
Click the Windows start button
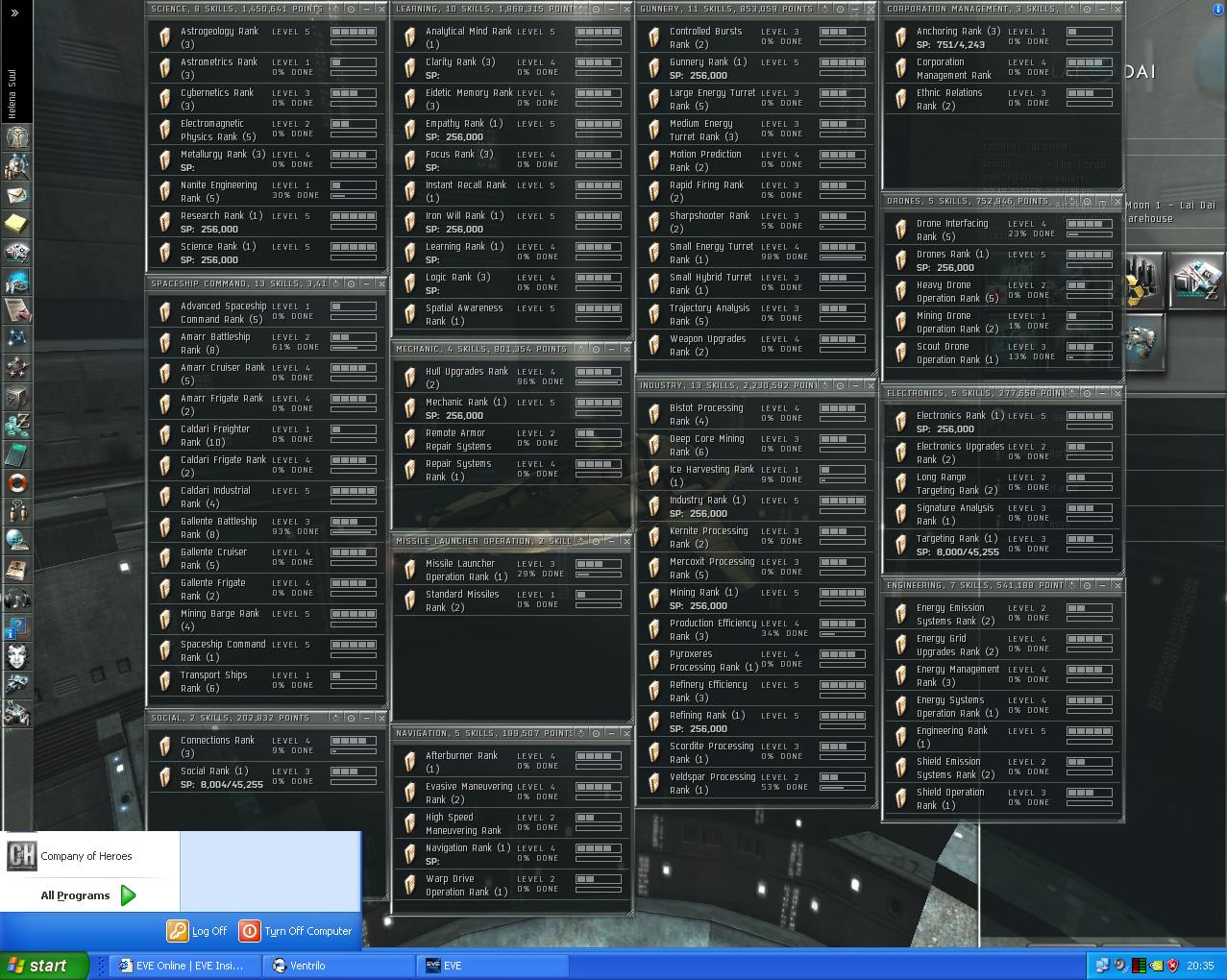tap(44, 966)
